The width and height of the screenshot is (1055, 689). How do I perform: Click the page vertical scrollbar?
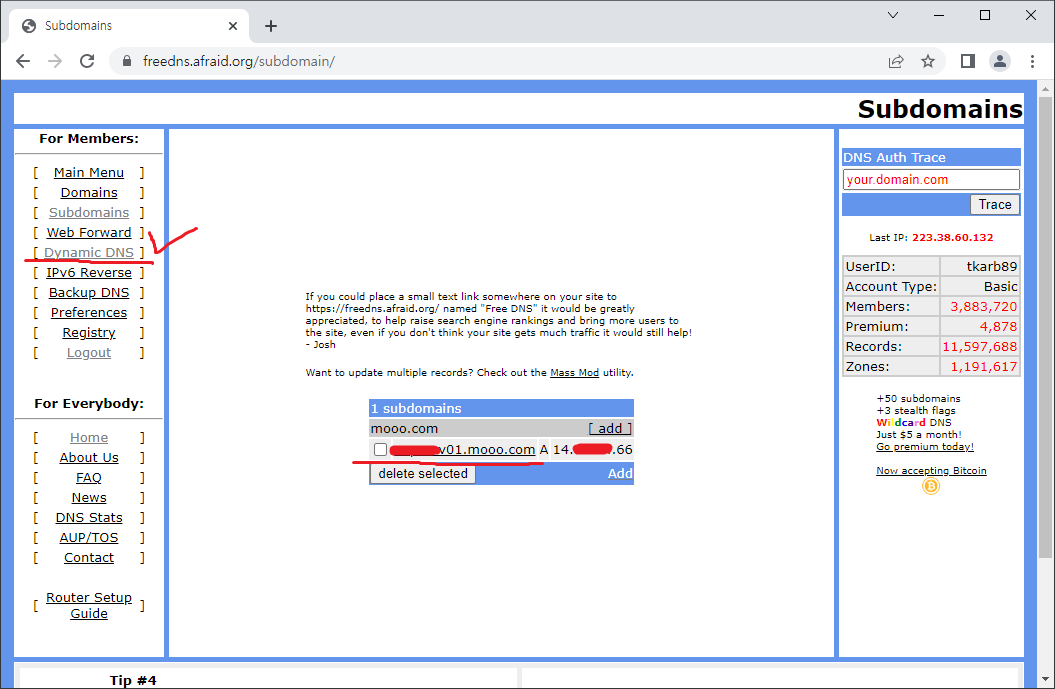click(x=1045, y=327)
